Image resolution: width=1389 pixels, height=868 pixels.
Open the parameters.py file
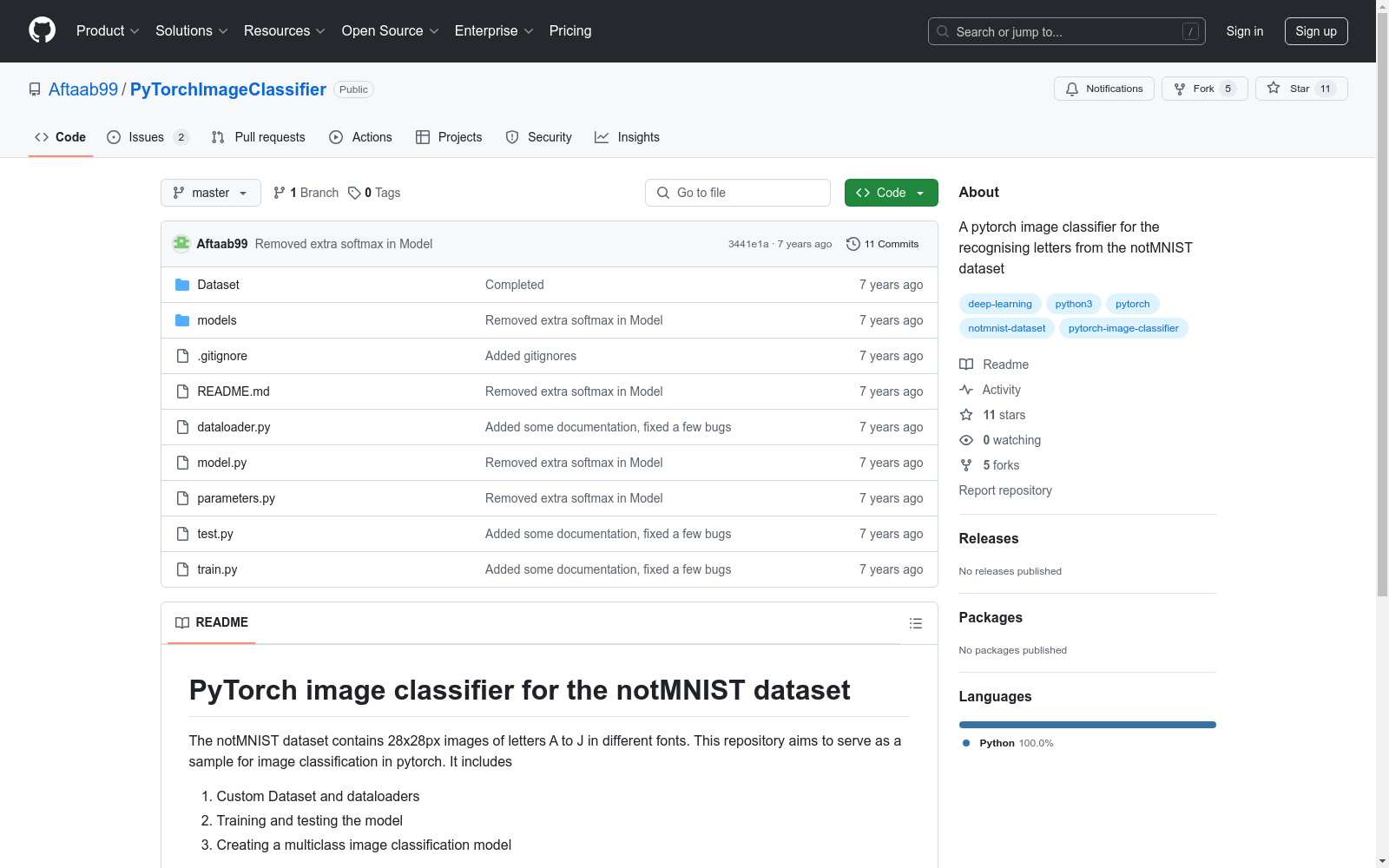click(236, 498)
